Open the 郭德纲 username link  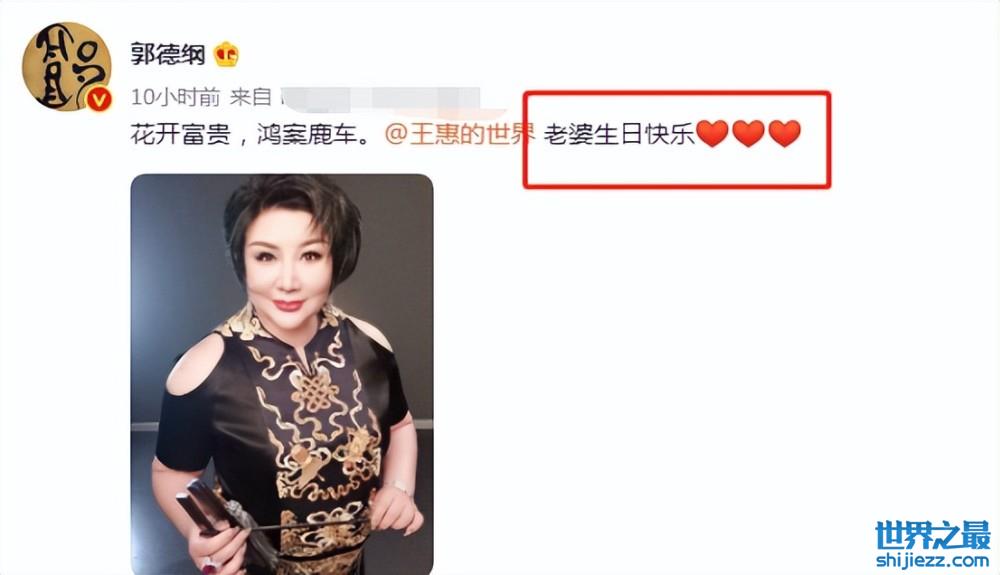[x=168, y=55]
